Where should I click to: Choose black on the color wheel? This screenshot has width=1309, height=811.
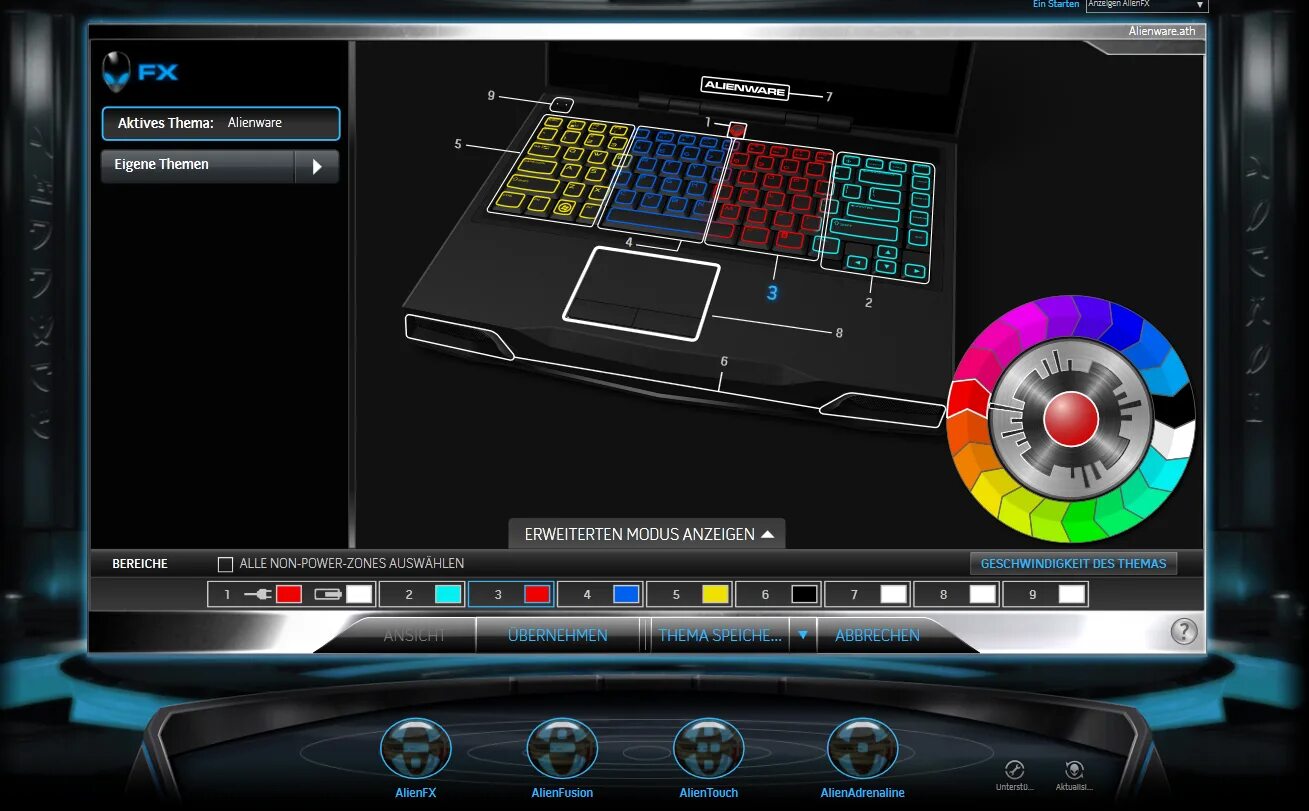pyautogui.click(x=1175, y=404)
